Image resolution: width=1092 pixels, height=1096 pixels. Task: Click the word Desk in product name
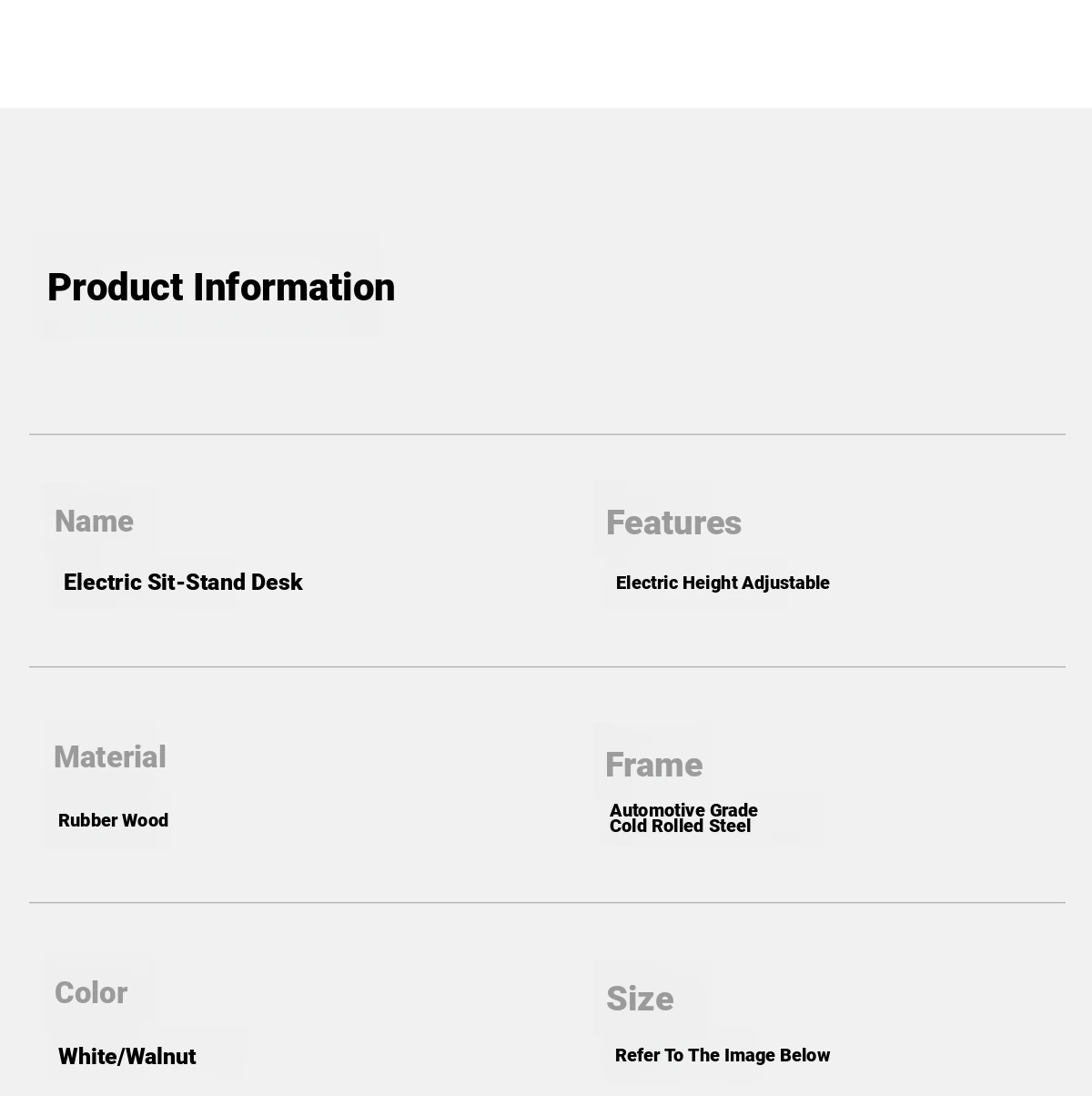(x=277, y=583)
